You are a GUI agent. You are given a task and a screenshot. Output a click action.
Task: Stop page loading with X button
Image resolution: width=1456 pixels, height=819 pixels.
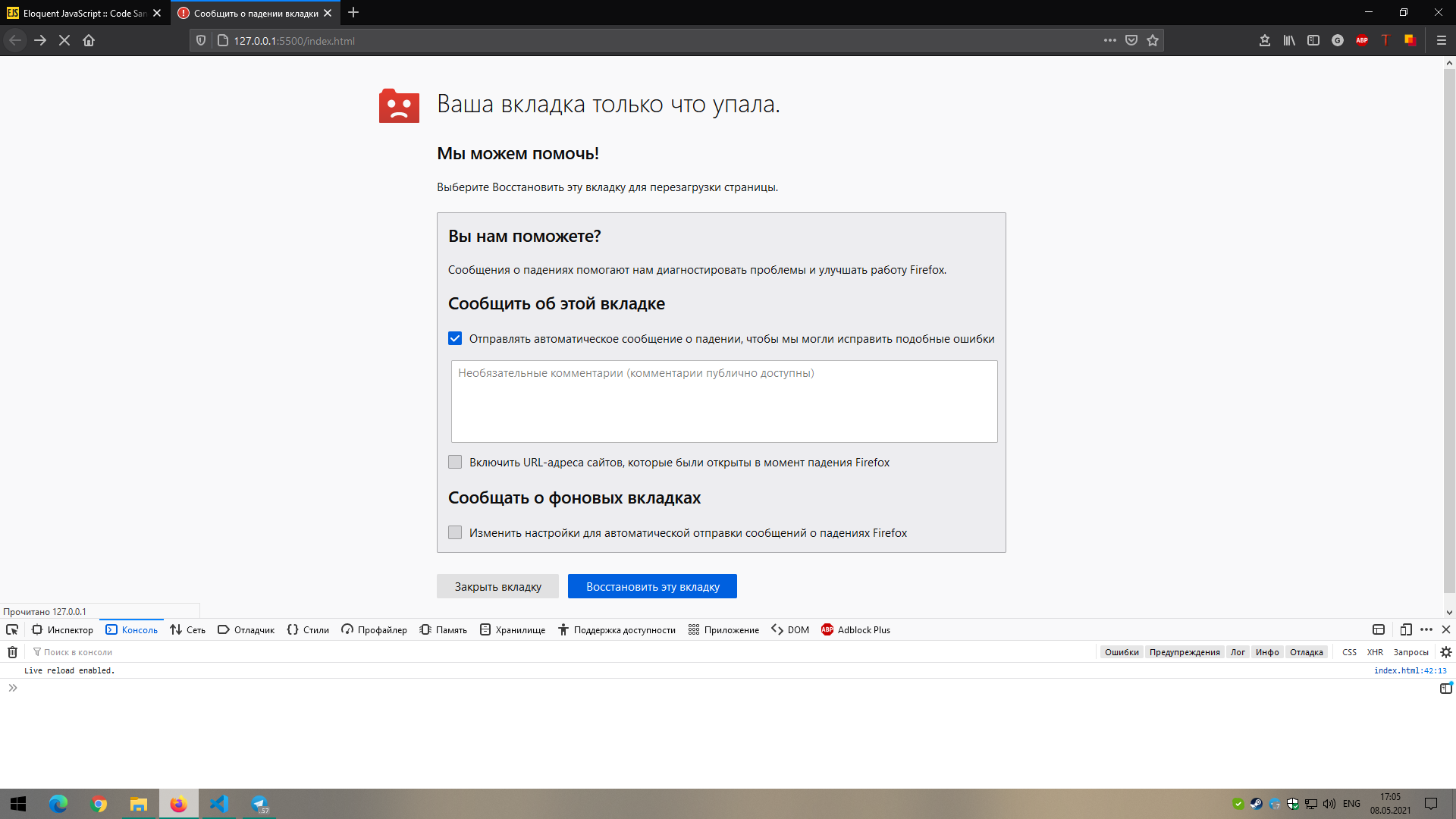pos(64,41)
